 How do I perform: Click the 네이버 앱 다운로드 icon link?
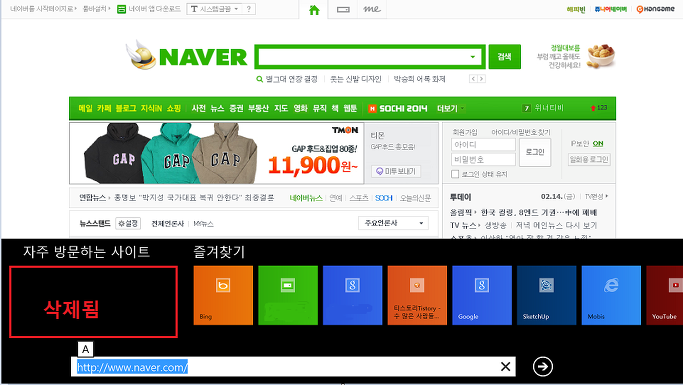149,9
